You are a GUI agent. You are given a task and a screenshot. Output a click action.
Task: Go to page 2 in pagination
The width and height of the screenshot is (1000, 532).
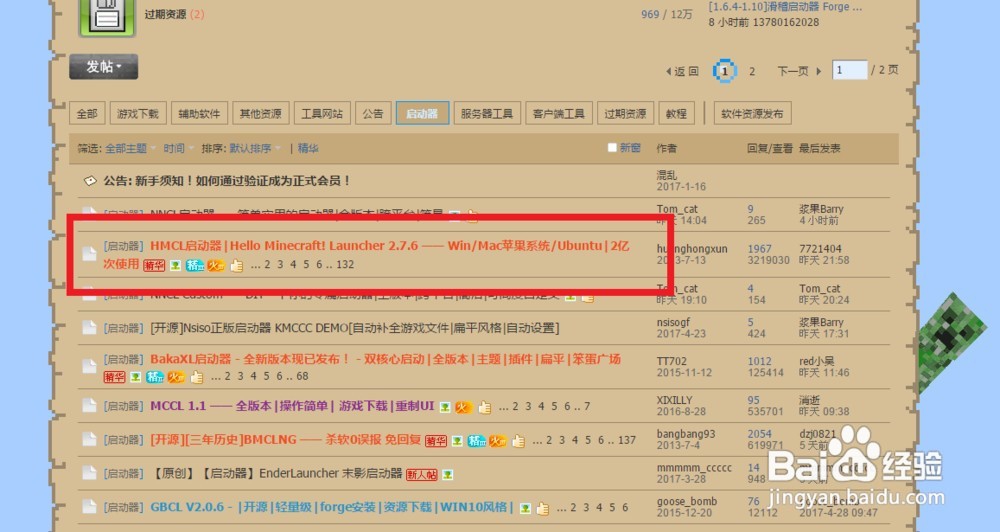[752, 71]
